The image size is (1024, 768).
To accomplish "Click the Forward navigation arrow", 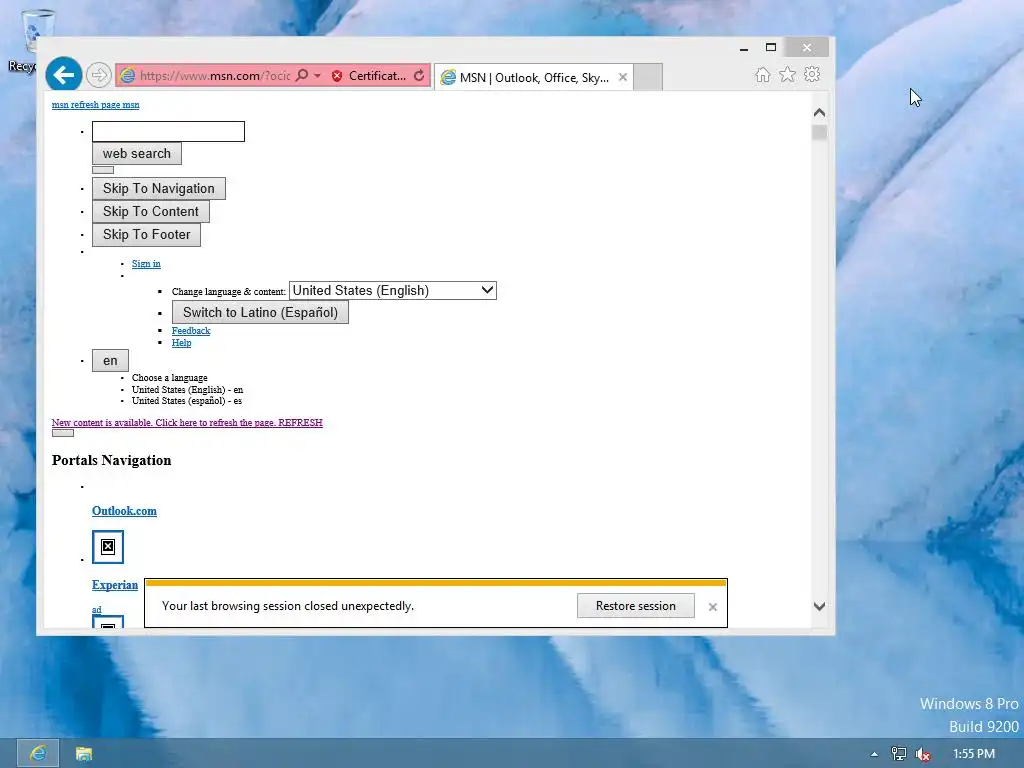I will tap(99, 75).
